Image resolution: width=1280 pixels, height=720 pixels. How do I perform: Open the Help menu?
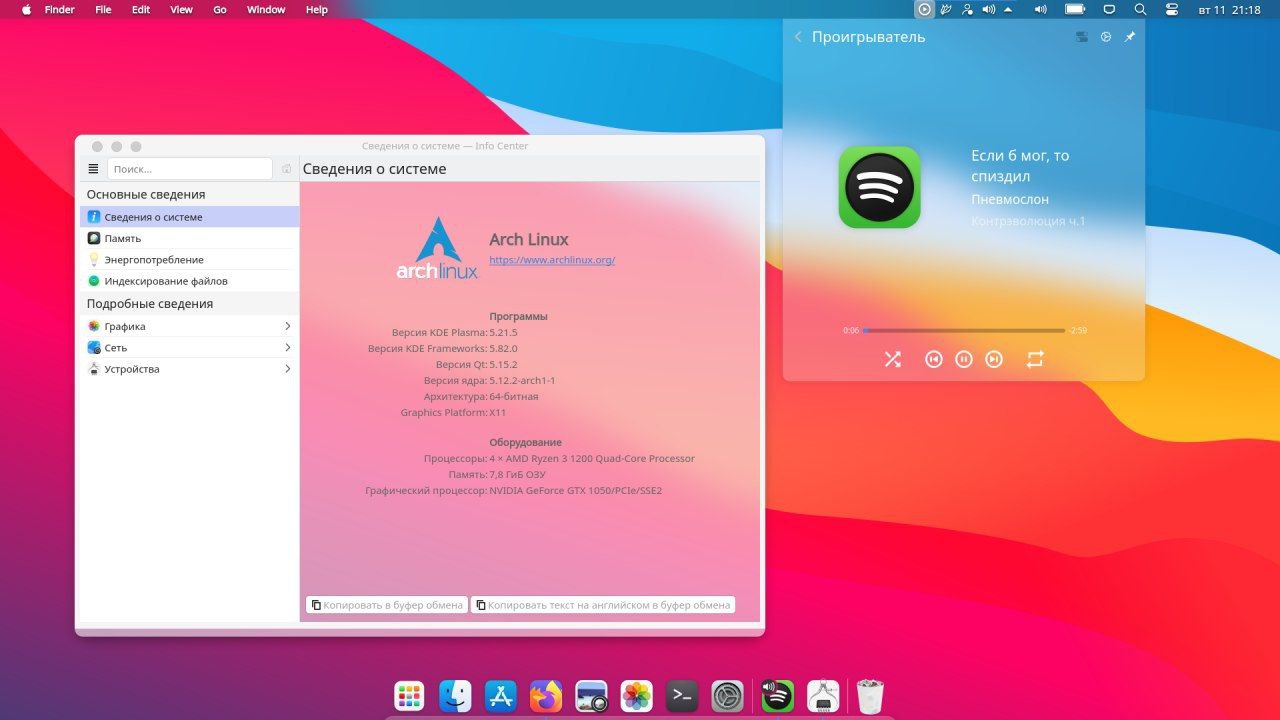click(x=316, y=9)
